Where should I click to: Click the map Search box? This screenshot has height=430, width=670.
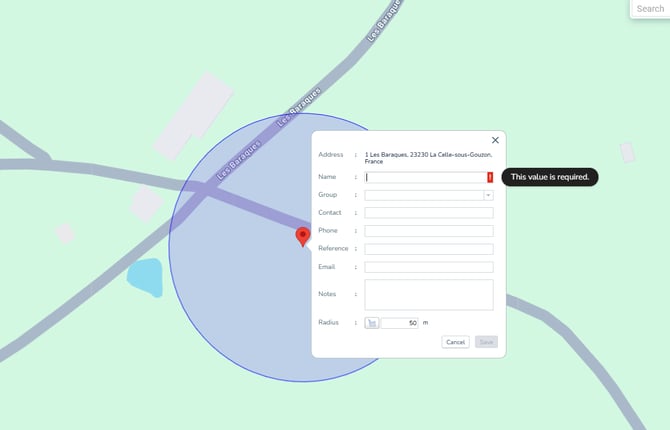click(650, 9)
